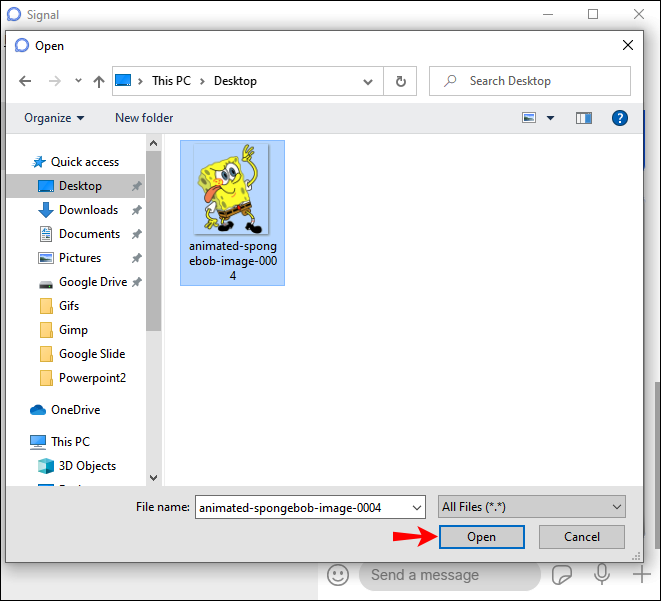Click the sidebar scrollbar thumb
This screenshot has width=661, height=601.
153,241
